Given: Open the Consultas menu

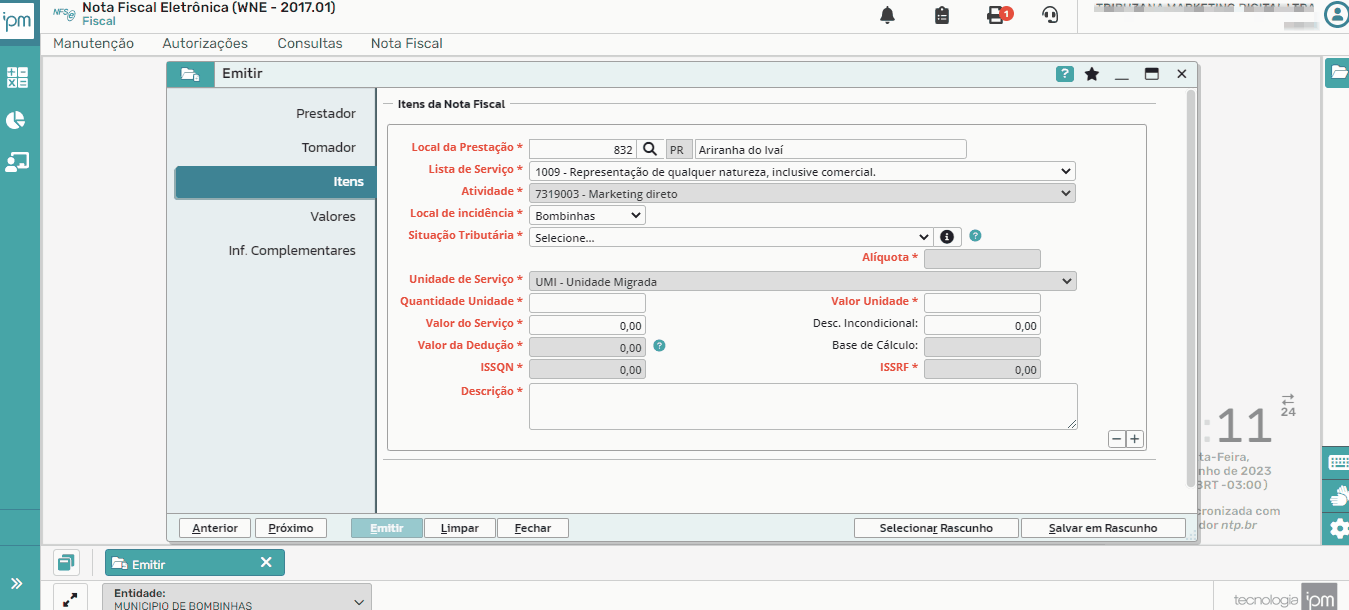Looking at the screenshot, I should (x=310, y=43).
